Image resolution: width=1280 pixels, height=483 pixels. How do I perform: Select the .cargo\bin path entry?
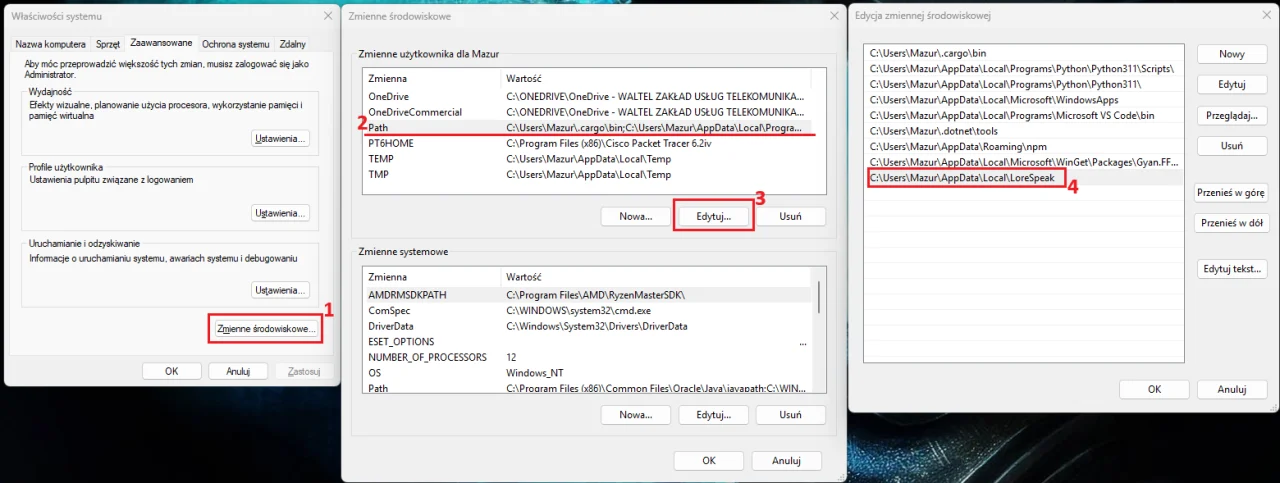[1024, 53]
